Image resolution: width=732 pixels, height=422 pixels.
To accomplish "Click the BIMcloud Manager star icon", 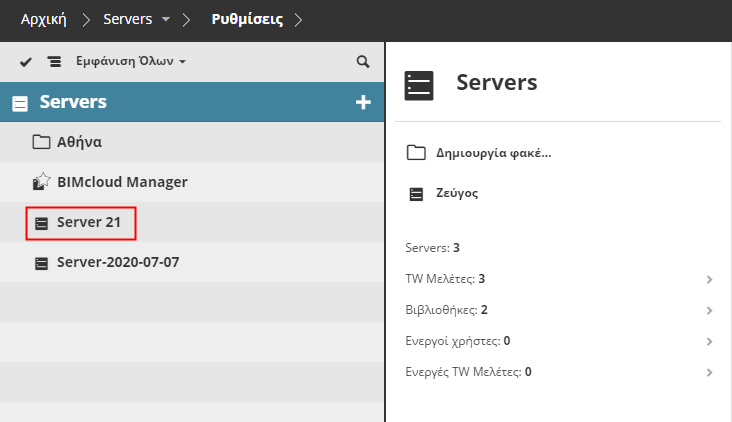I will [x=41, y=182].
